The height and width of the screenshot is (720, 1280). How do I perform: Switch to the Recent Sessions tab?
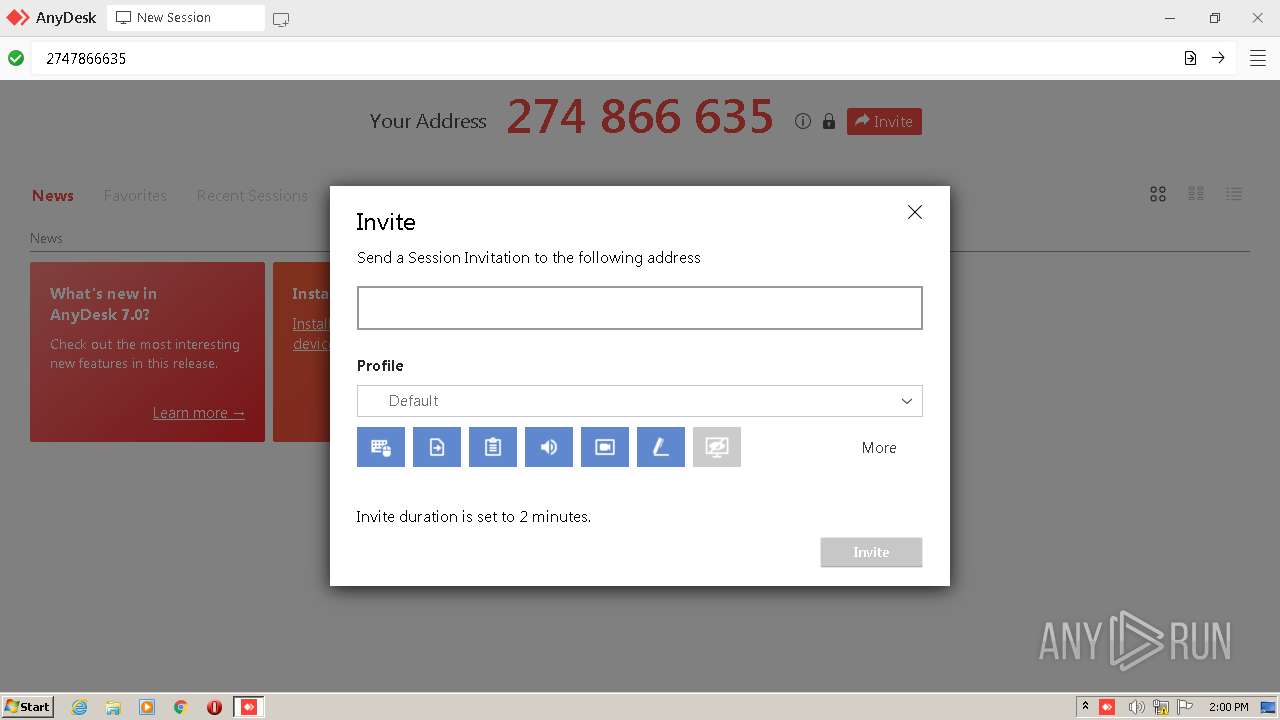pos(252,196)
